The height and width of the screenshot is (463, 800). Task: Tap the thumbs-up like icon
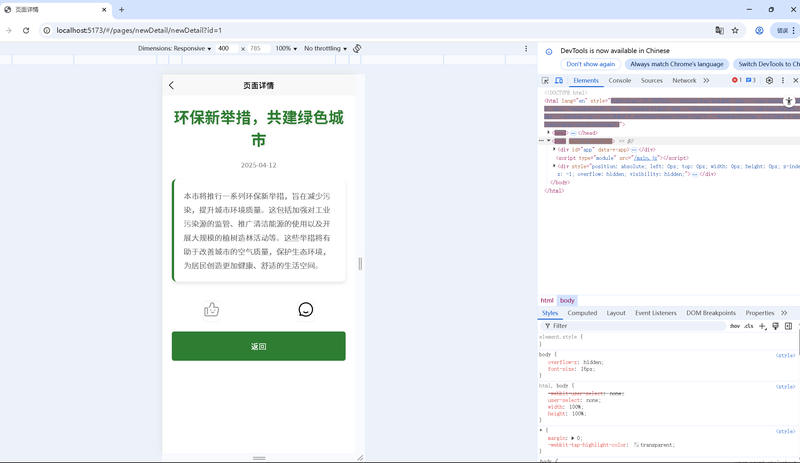pos(211,309)
